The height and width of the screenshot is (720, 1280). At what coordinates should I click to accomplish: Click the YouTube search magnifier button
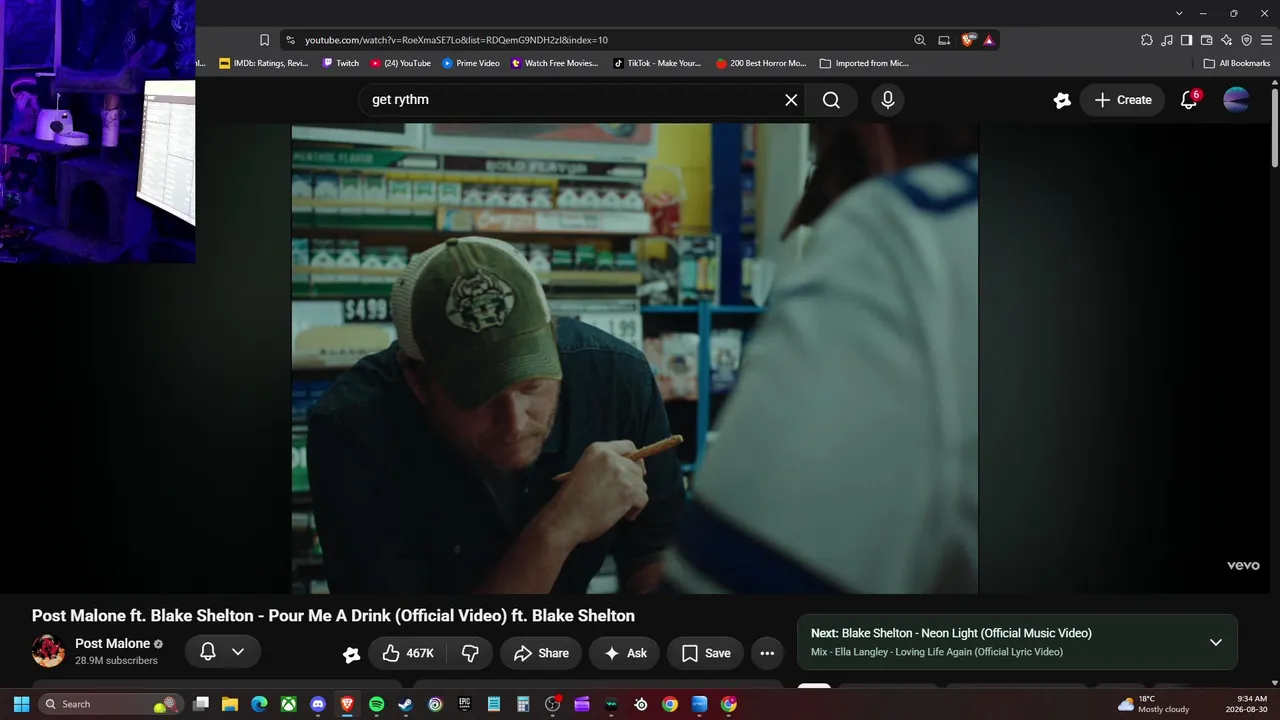(x=831, y=100)
